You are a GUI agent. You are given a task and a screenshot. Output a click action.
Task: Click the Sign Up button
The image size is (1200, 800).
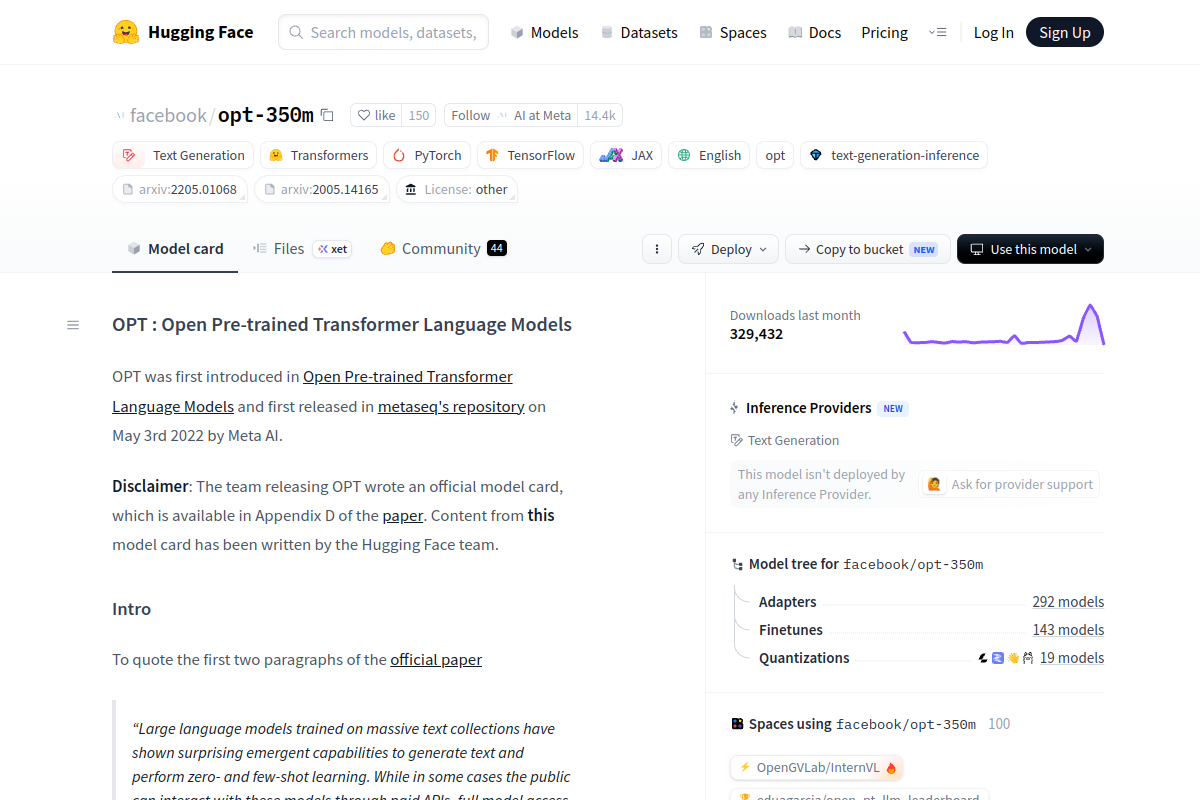[1064, 32]
